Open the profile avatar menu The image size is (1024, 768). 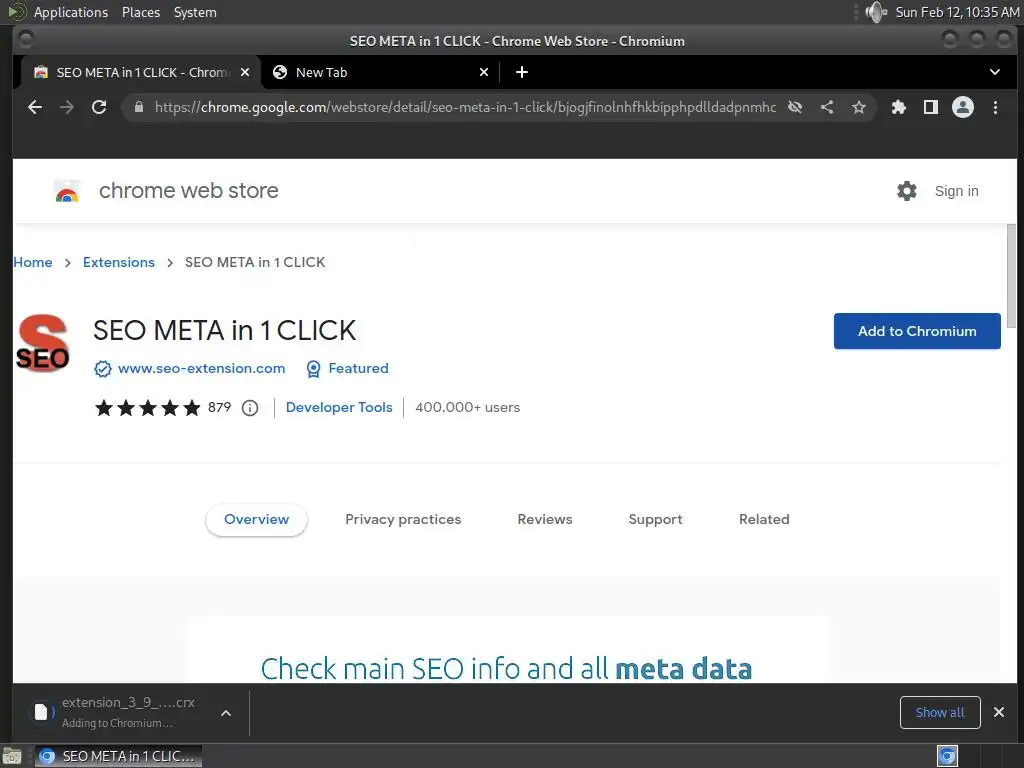click(x=963, y=107)
